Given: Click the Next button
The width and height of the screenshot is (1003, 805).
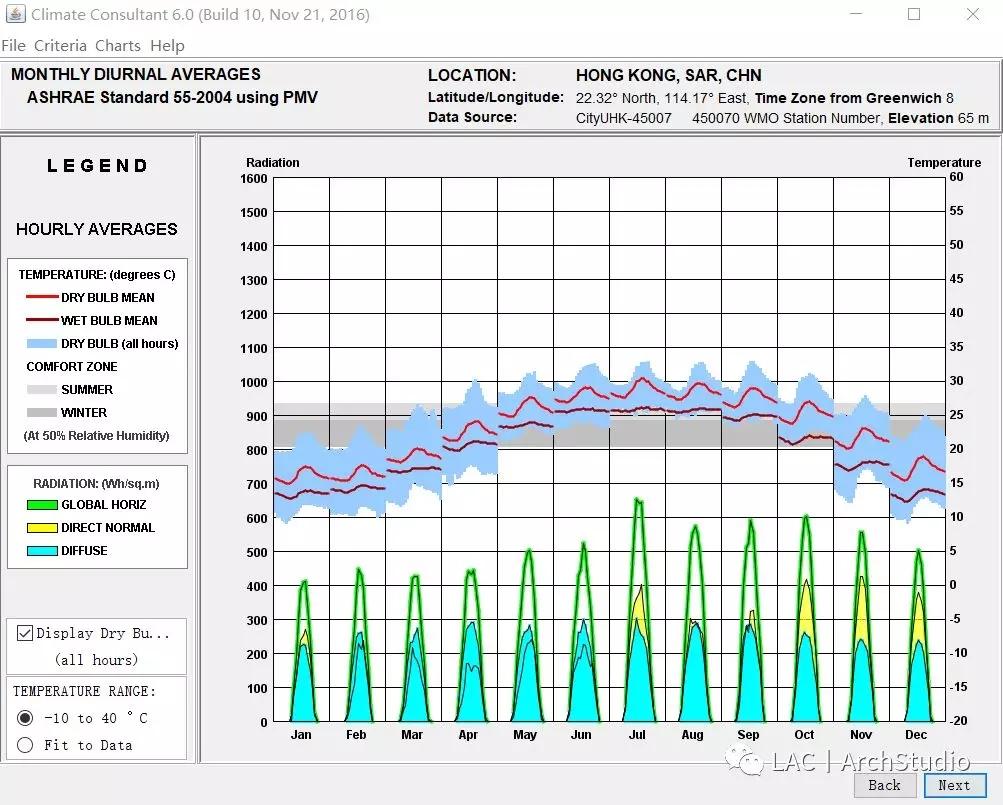Looking at the screenshot, I should click(954, 785).
